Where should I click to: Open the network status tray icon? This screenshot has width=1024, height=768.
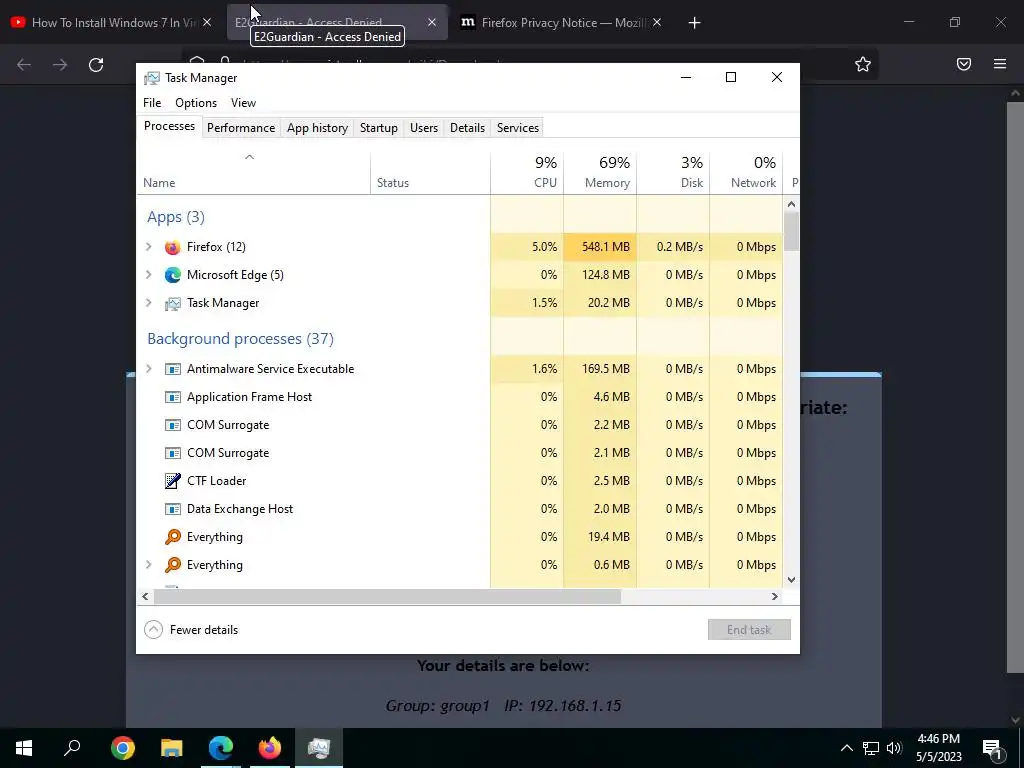871,748
